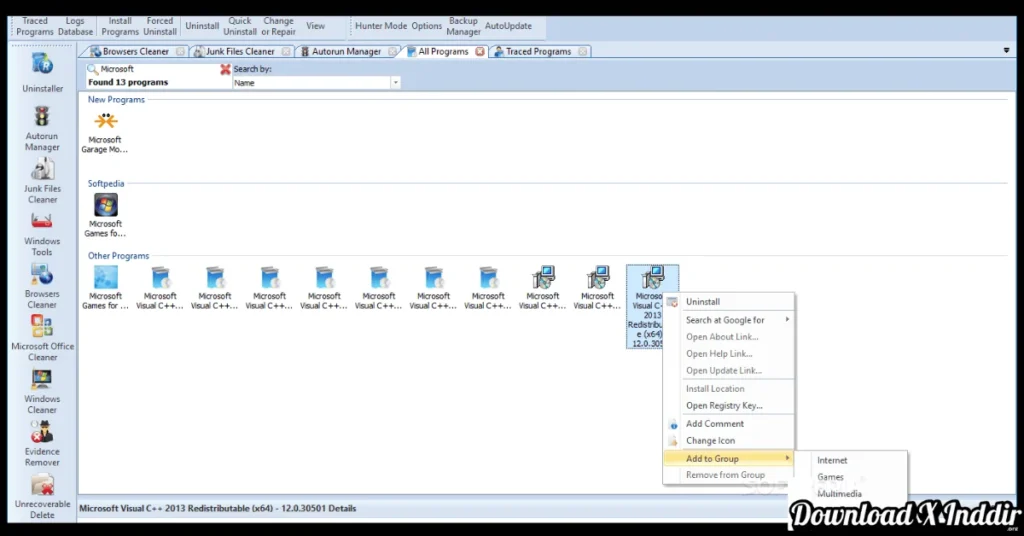Viewport: 1024px width, 536px height.
Task: Open Junk Files Cleaner in sidebar
Action: tap(42, 181)
